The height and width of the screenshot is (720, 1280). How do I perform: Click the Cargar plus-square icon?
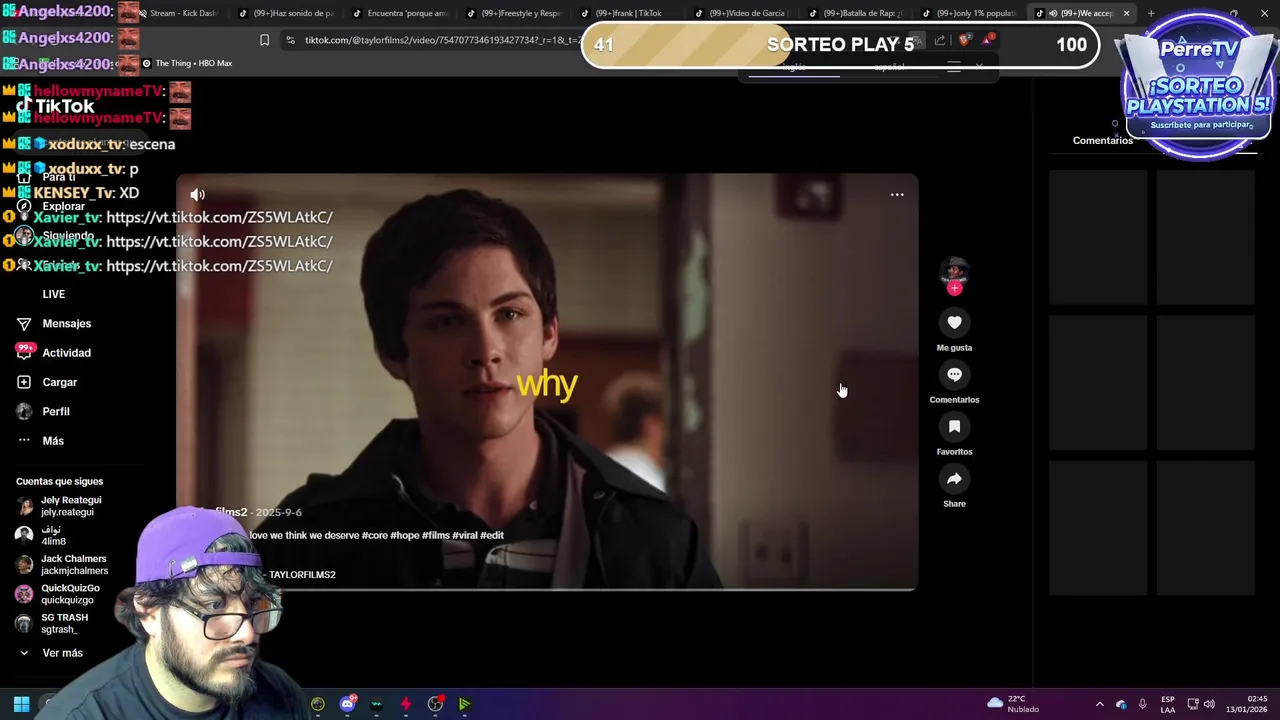24,382
